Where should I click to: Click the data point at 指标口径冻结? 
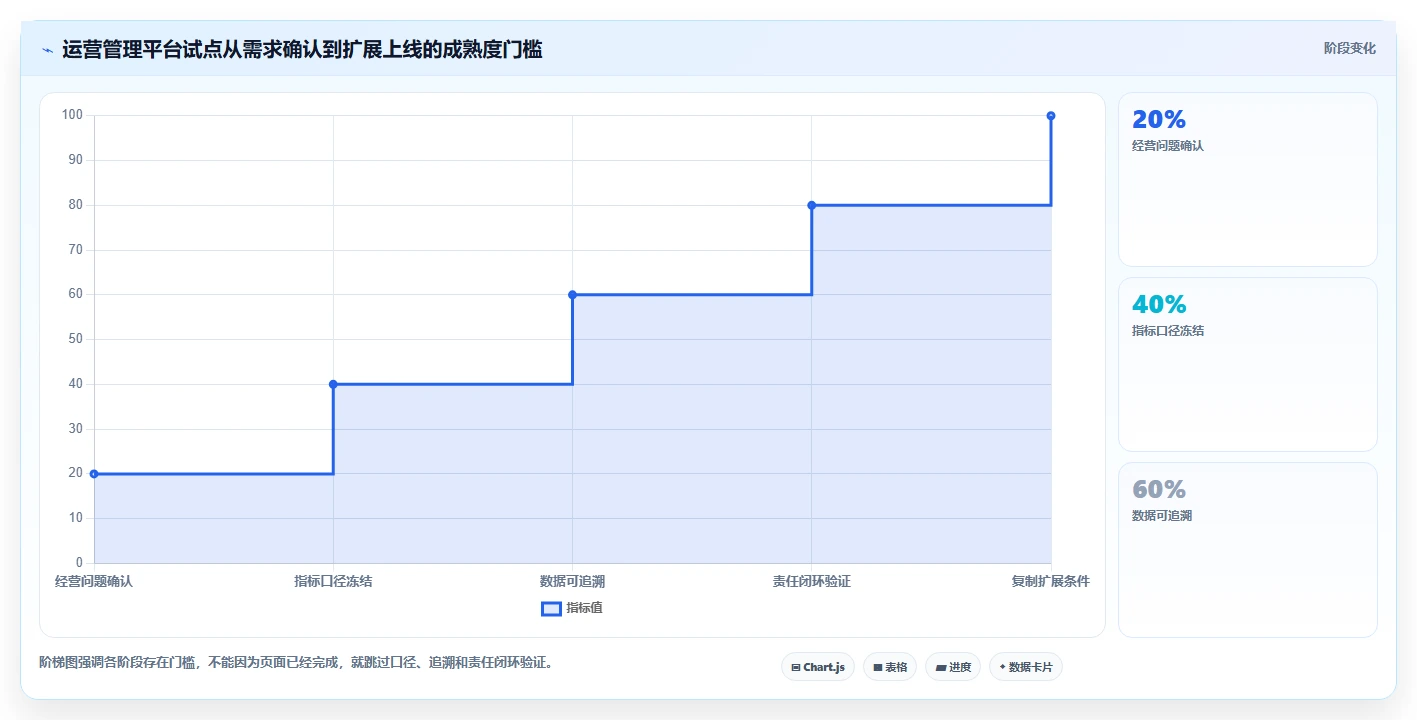(333, 384)
